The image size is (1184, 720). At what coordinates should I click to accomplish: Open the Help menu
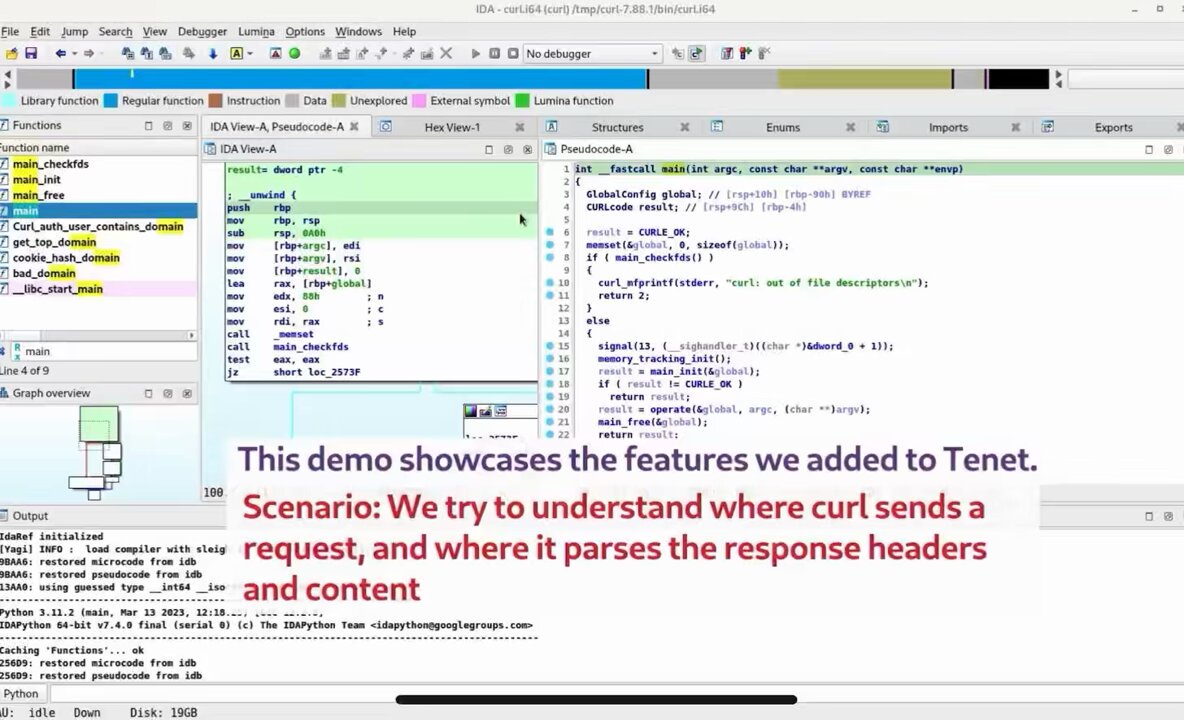(x=404, y=32)
